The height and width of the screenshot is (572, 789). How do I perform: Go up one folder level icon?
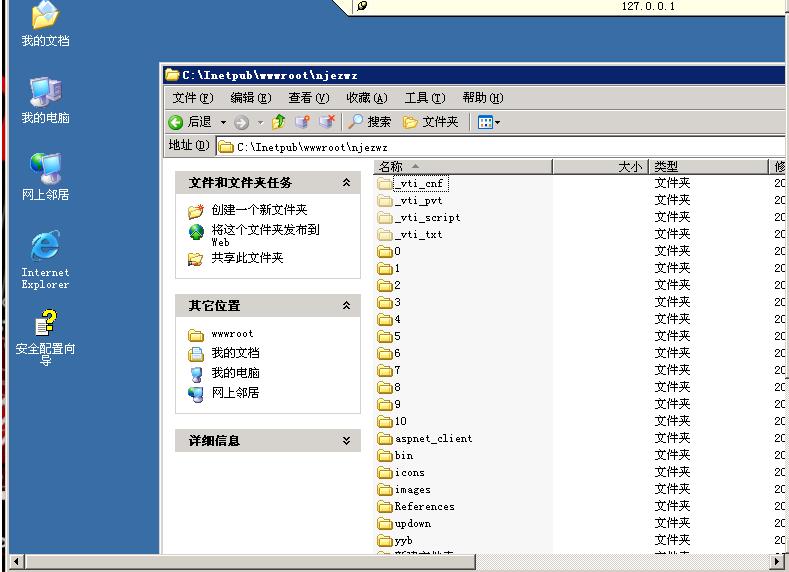pos(278,122)
